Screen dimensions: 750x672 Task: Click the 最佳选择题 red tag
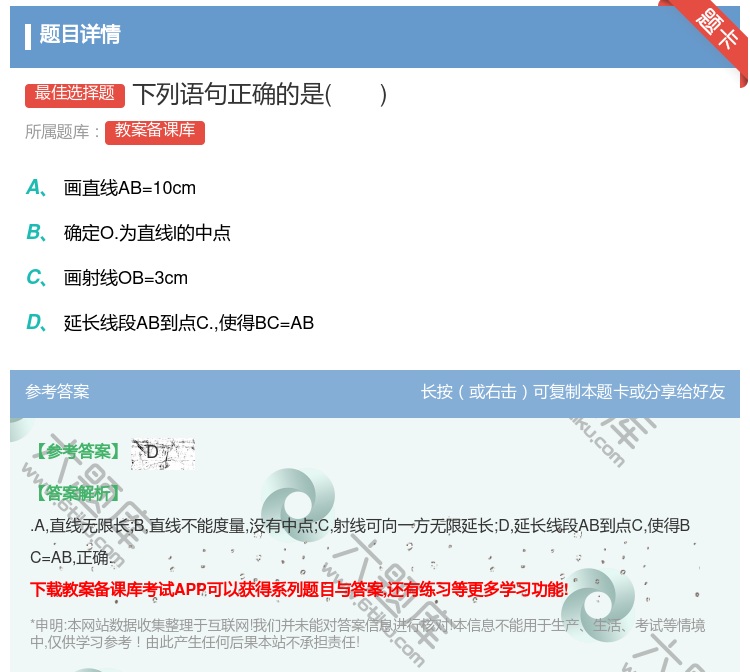point(75,95)
